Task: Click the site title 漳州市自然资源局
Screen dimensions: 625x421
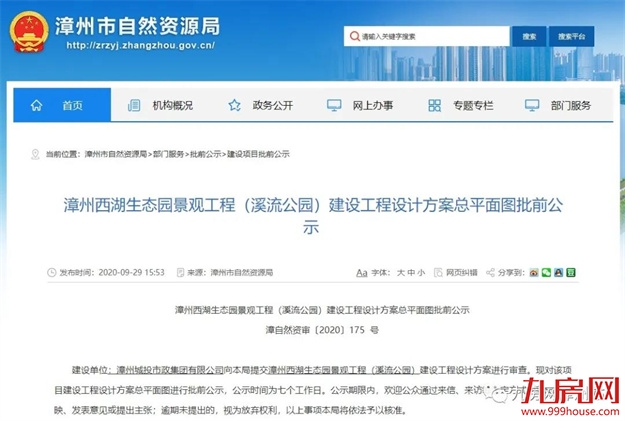Action: click(x=138, y=26)
